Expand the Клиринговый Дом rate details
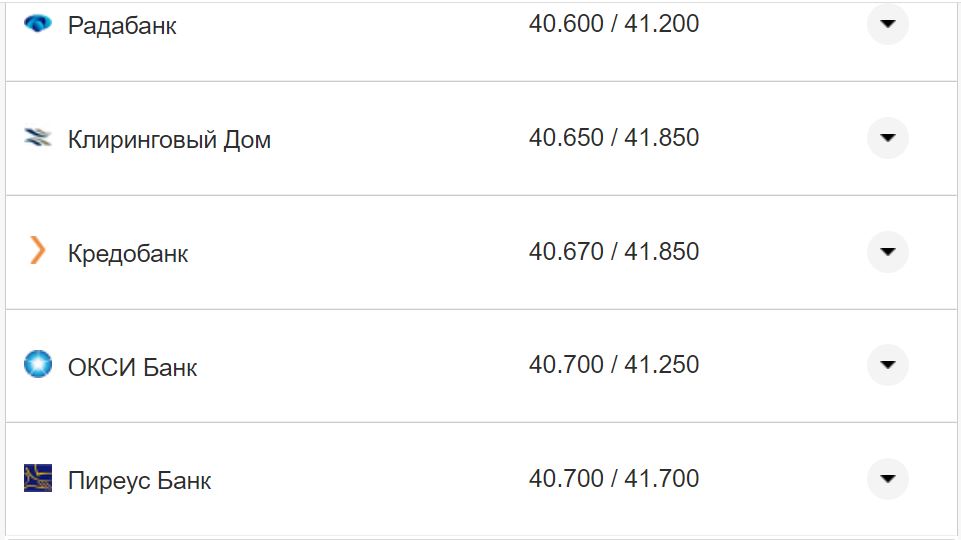The width and height of the screenshot is (961, 540). tap(887, 138)
